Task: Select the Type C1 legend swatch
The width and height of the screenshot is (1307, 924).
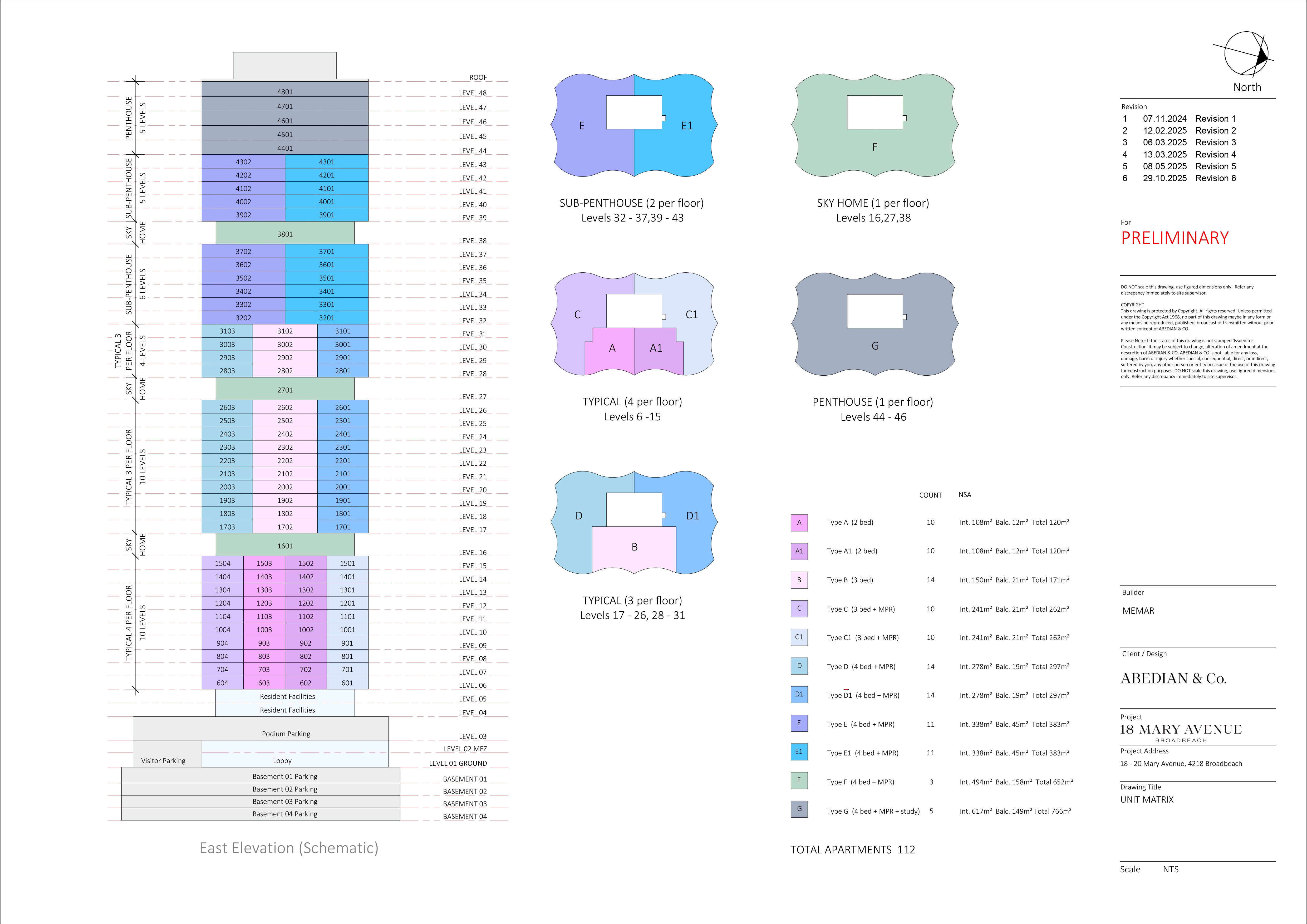Action: 799,637
